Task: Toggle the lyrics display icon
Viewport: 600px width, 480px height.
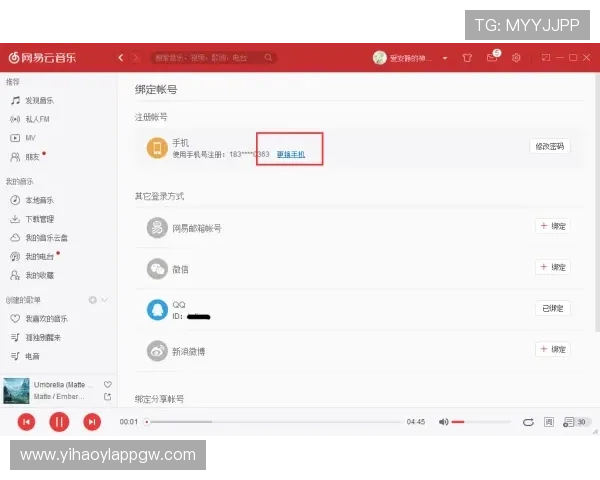Action: [549, 422]
